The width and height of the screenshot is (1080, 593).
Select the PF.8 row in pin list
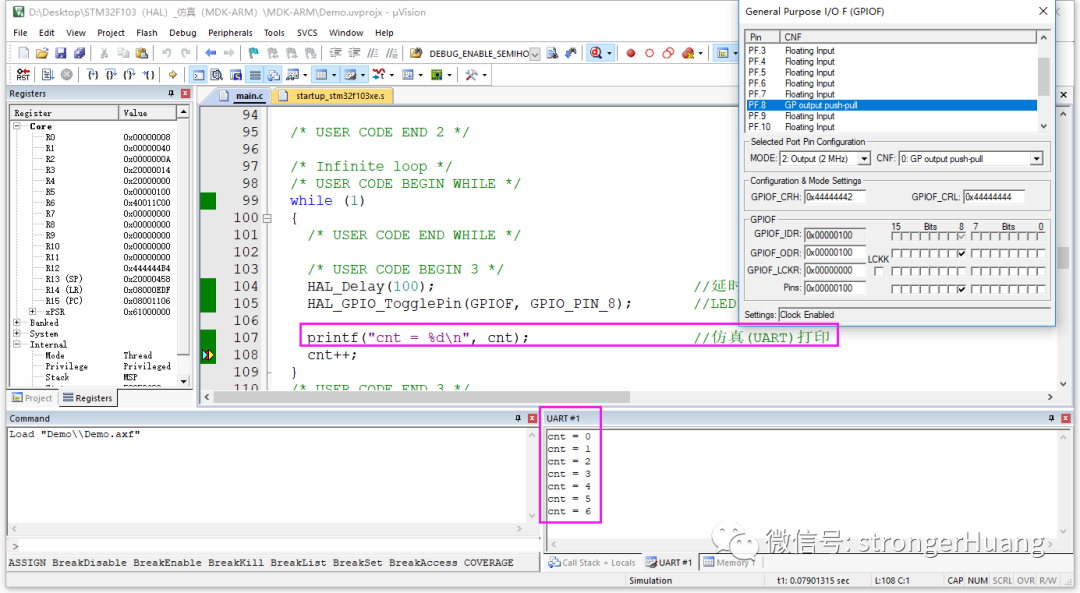point(891,105)
